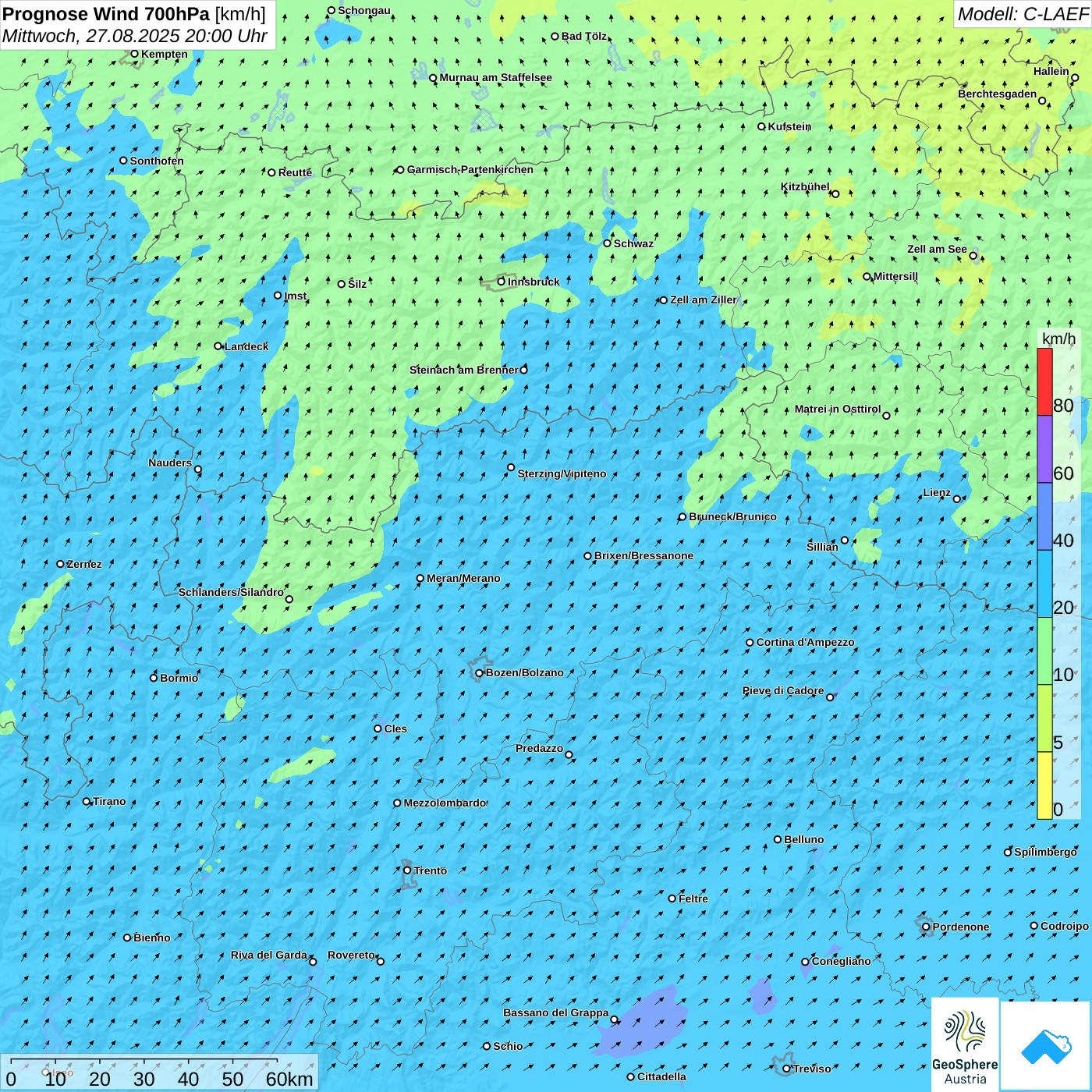Viewport: 1092px width, 1092px height.
Task: Click the 'Rovereto' label
Action: coord(351,955)
